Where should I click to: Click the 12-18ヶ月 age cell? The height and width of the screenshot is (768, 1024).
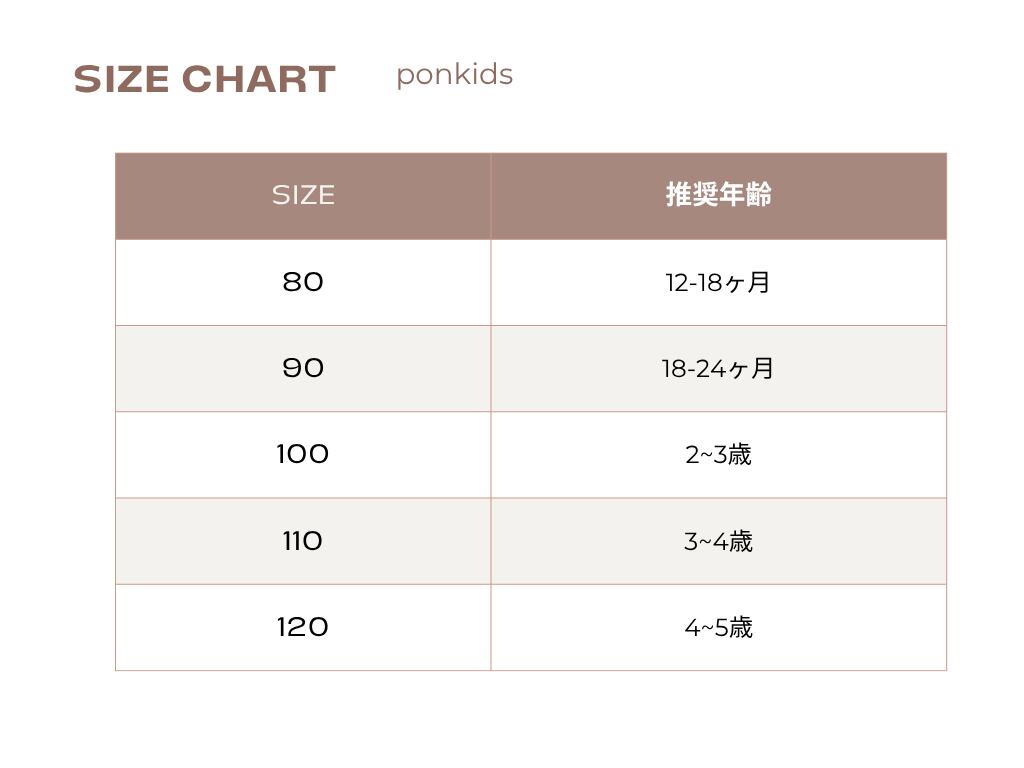pyautogui.click(x=718, y=282)
